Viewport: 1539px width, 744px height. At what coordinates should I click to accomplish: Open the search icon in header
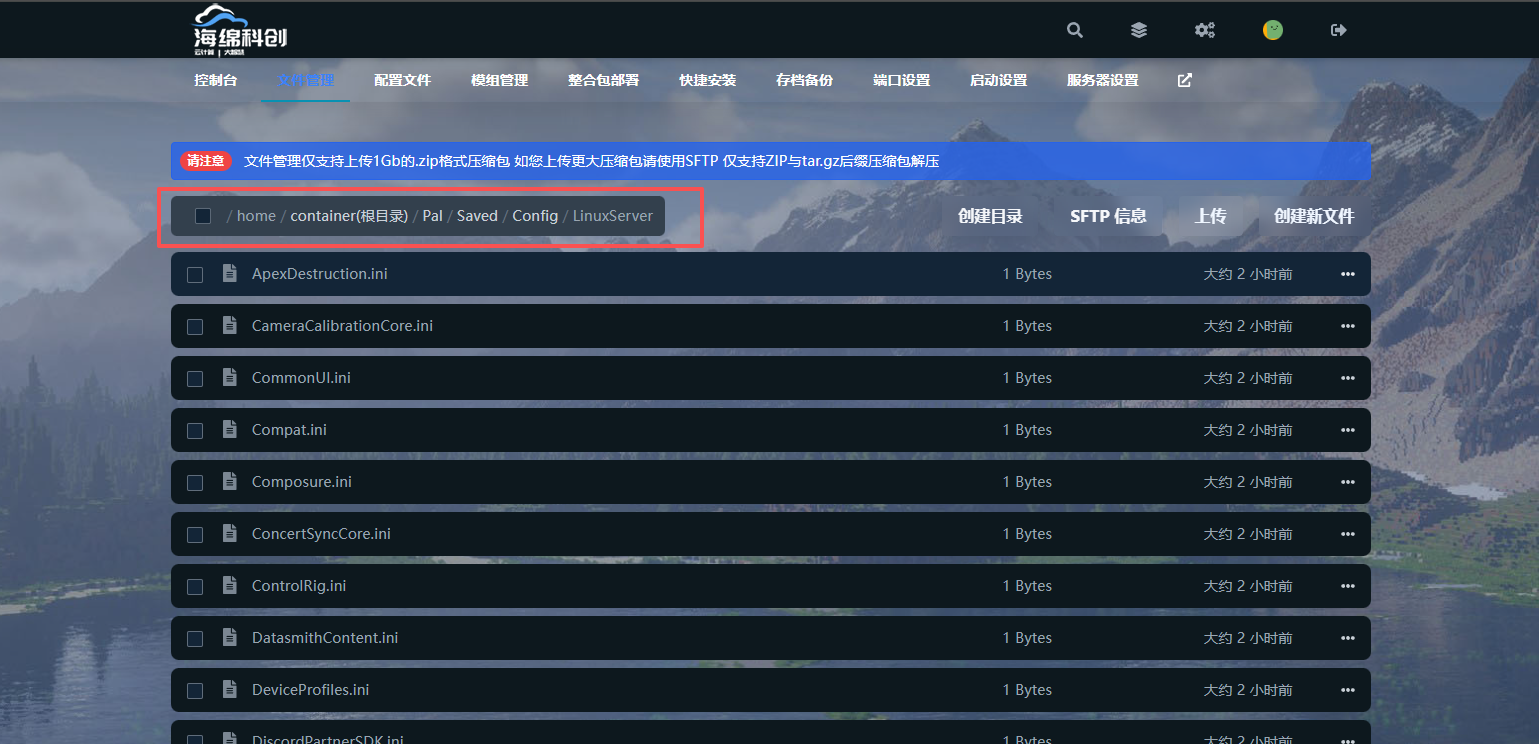coord(1075,30)
